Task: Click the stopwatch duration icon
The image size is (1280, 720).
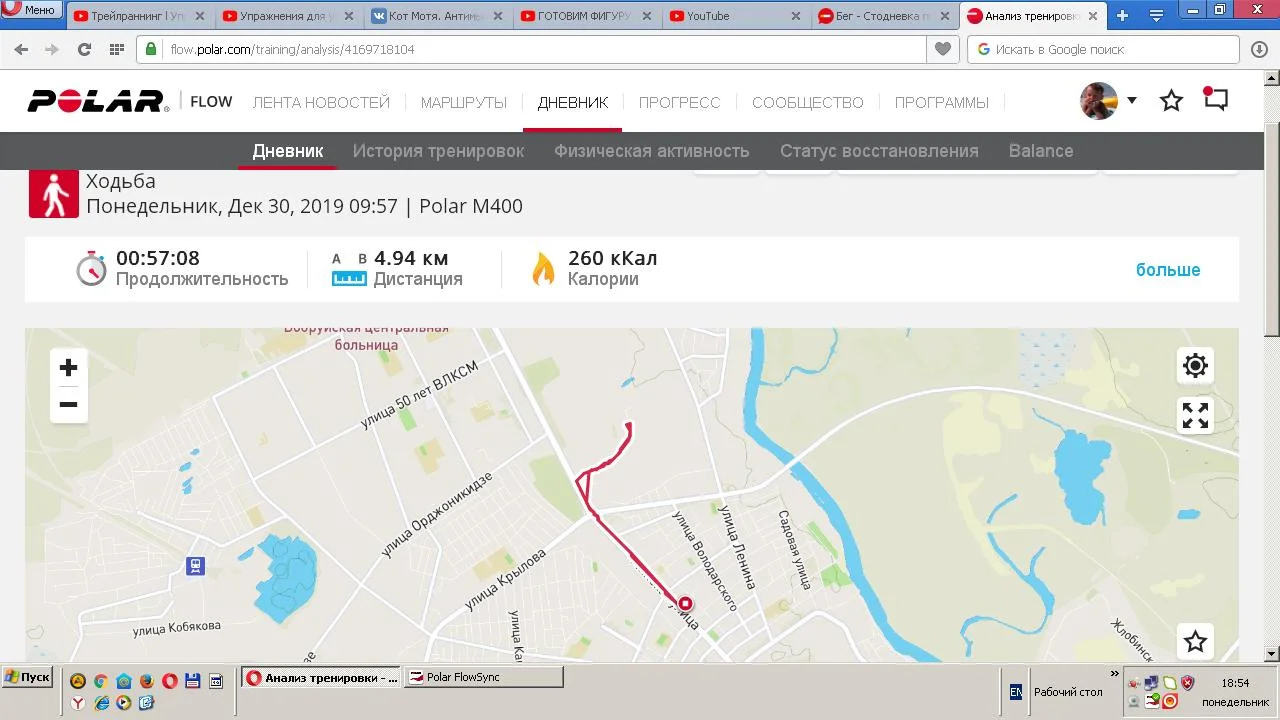Action: tap(91, 268)
